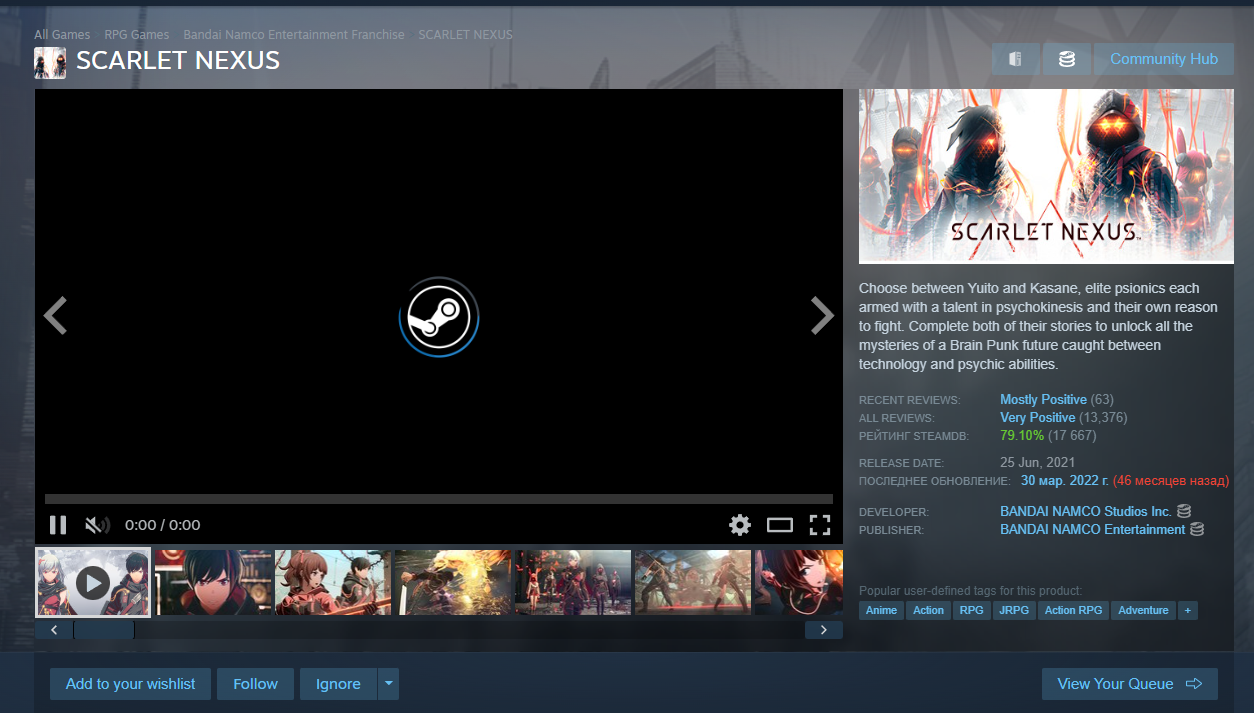Viewport: 1254px width, 713px height.
Task: Select the fourth screenshot thumbnail
Action: coord(453,582)
